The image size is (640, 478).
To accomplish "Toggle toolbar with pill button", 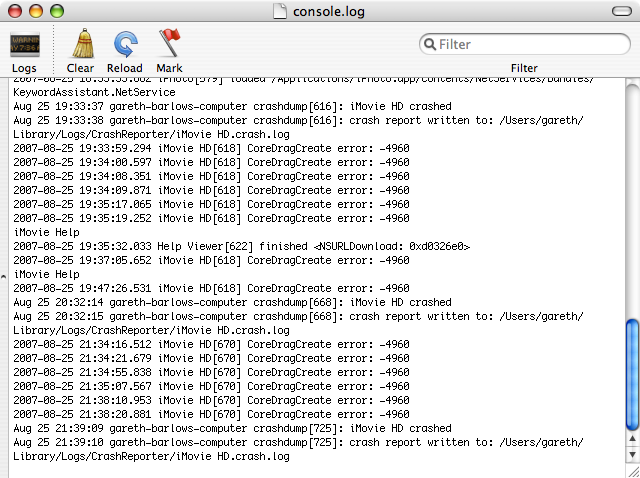I will pos(622,11).
